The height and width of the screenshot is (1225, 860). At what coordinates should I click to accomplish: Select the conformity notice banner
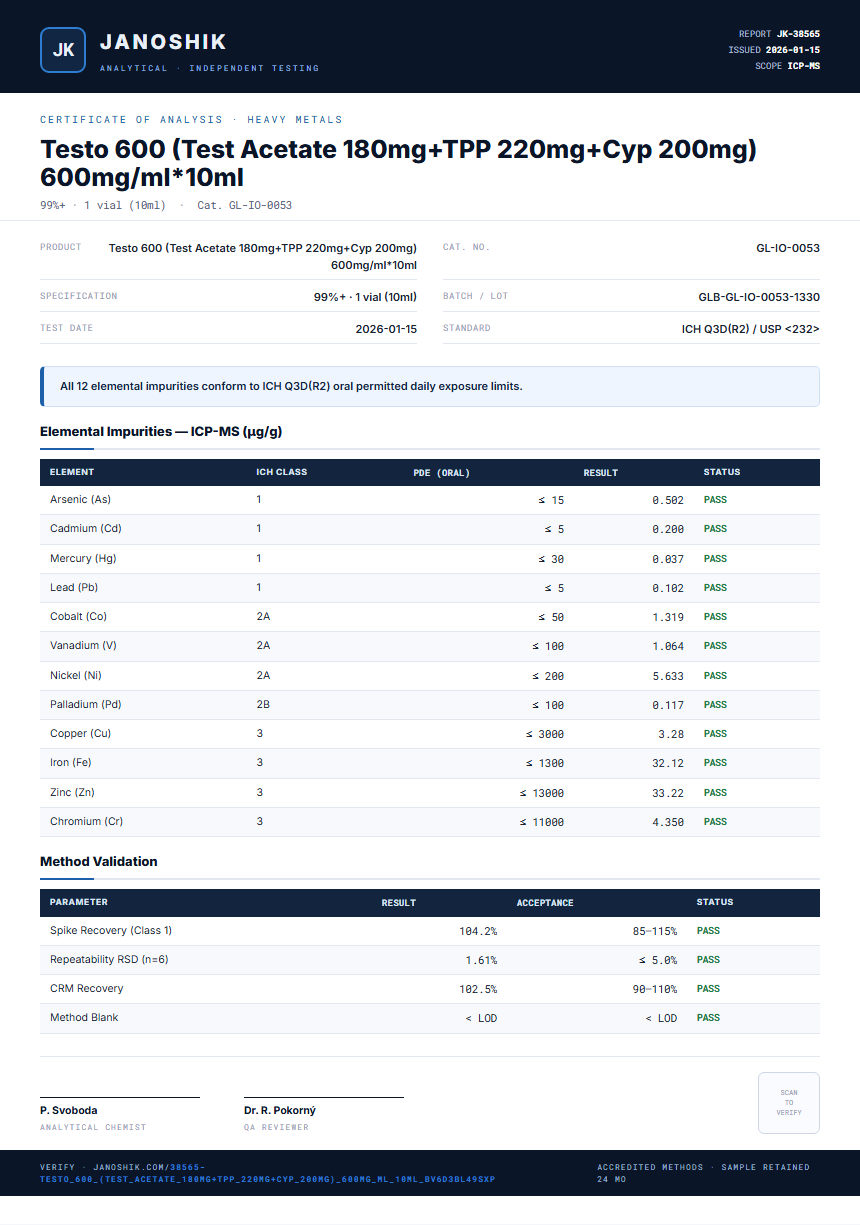[x=430, y=386]
